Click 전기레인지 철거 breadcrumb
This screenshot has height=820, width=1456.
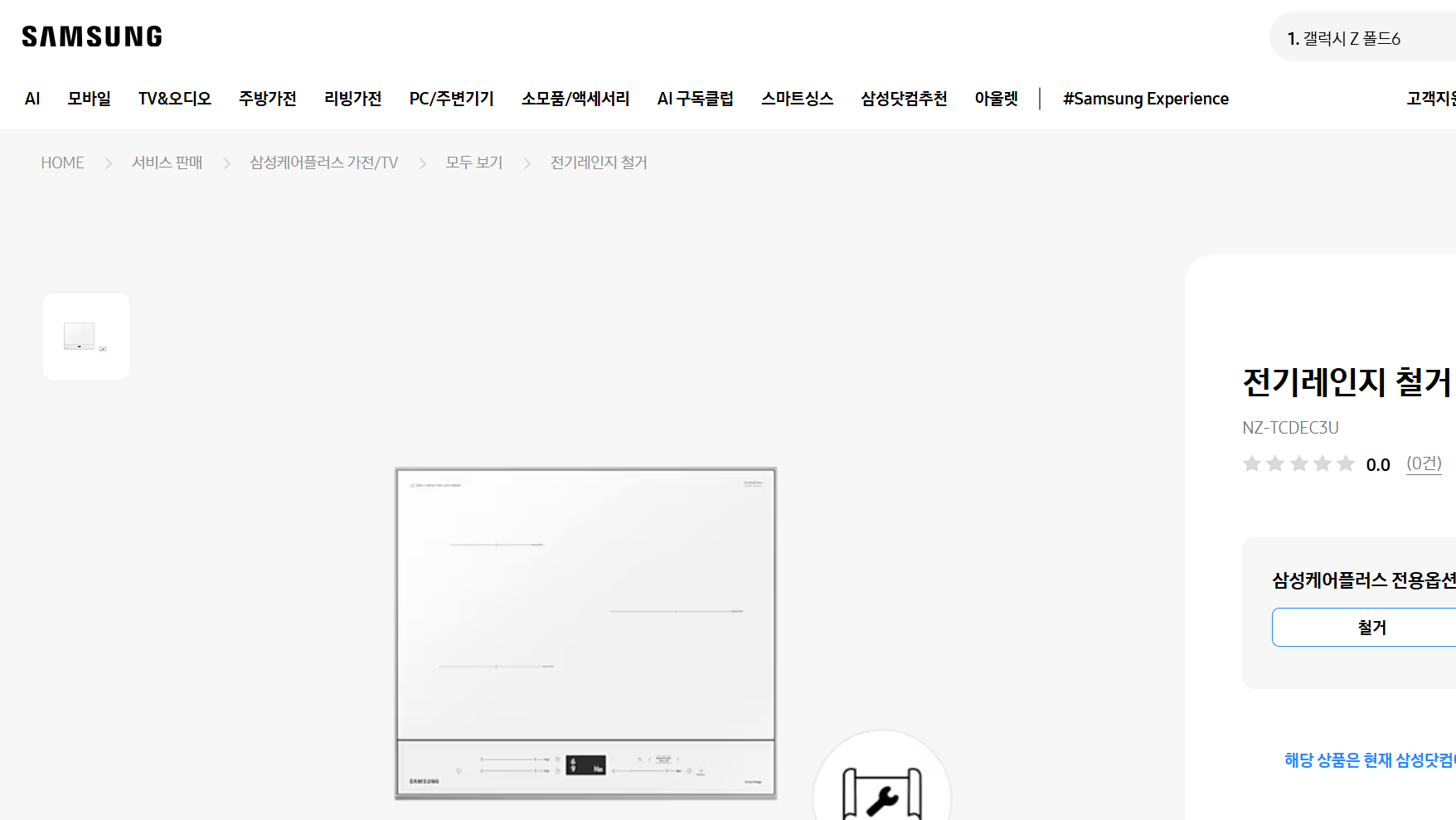pyautogui.click(x=599, y=163)
